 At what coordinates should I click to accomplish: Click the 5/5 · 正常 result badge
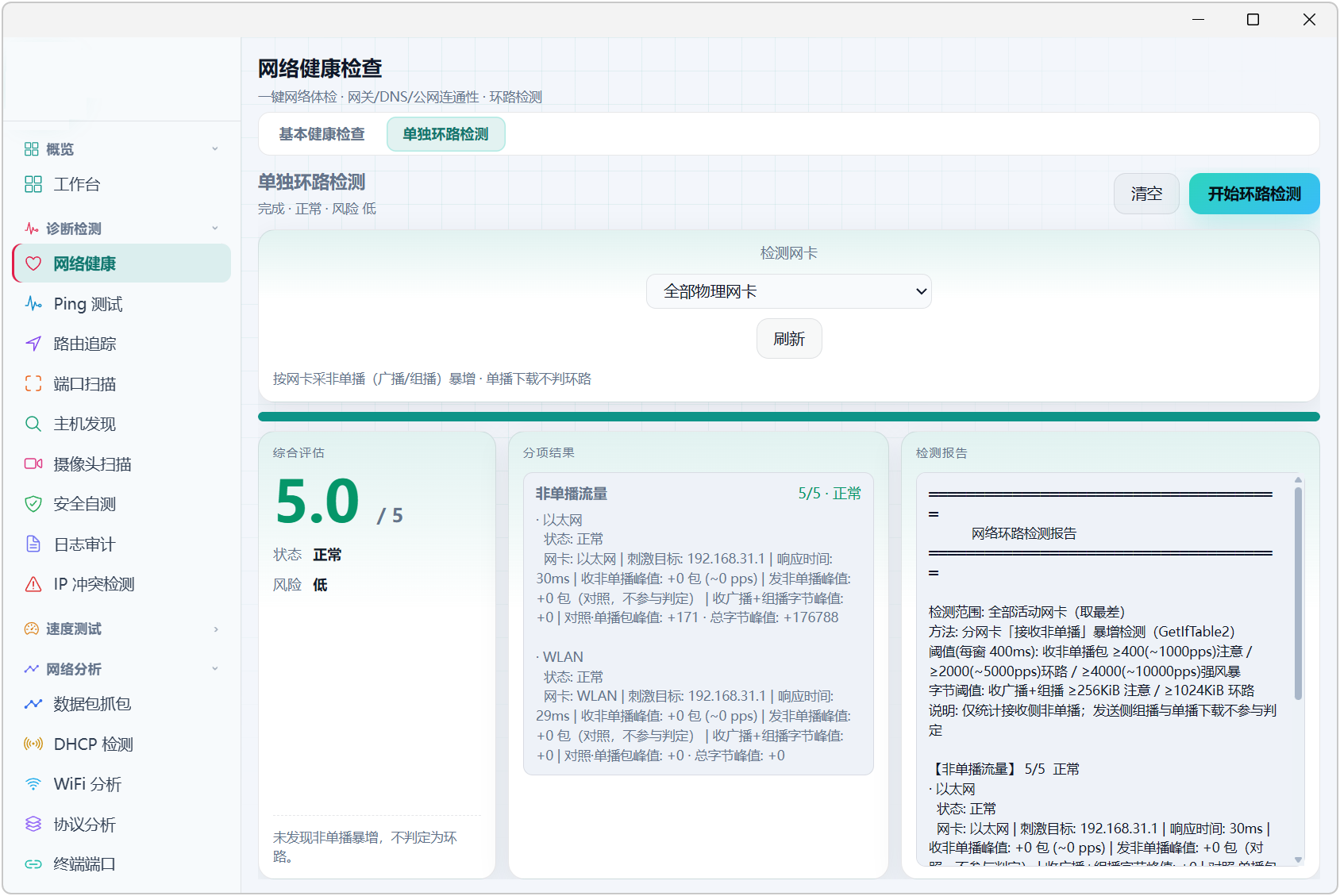click(830, 494)
